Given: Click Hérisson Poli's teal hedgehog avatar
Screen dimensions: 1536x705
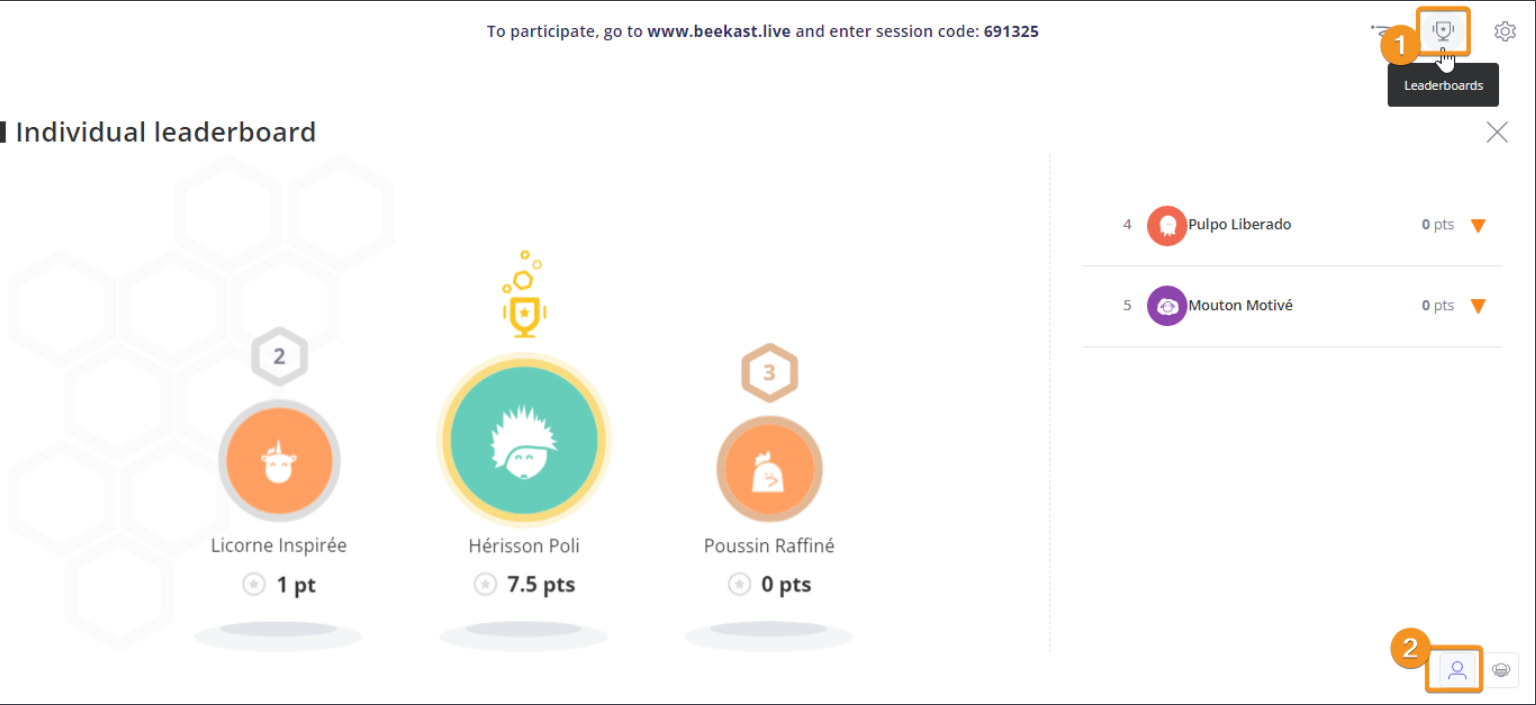Looking at the screenshot, I should point(524,441).
